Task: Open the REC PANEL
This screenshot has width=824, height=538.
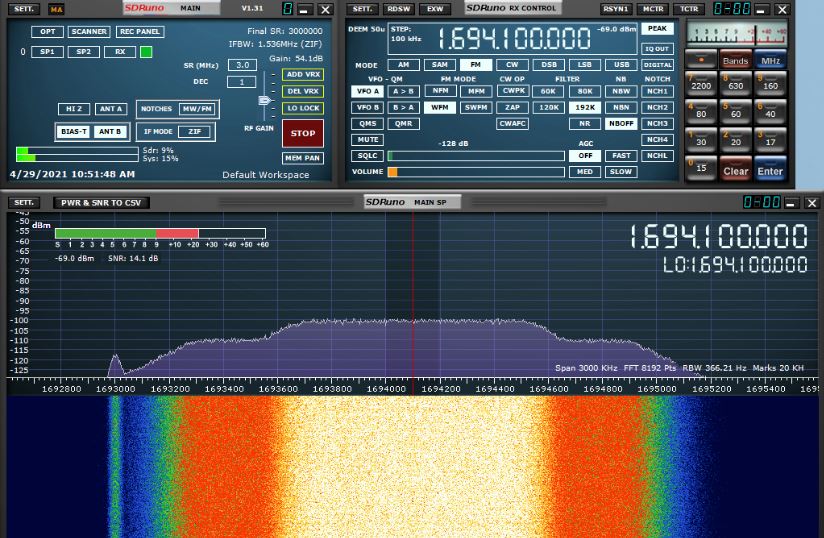Action: [x=140, y=32]
